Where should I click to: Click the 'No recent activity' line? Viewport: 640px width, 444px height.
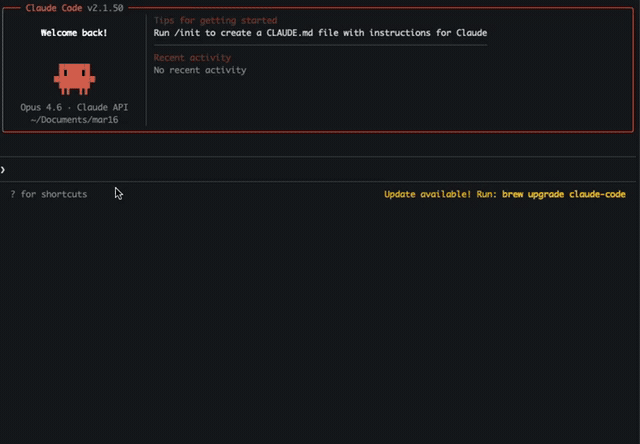[200, 70]
